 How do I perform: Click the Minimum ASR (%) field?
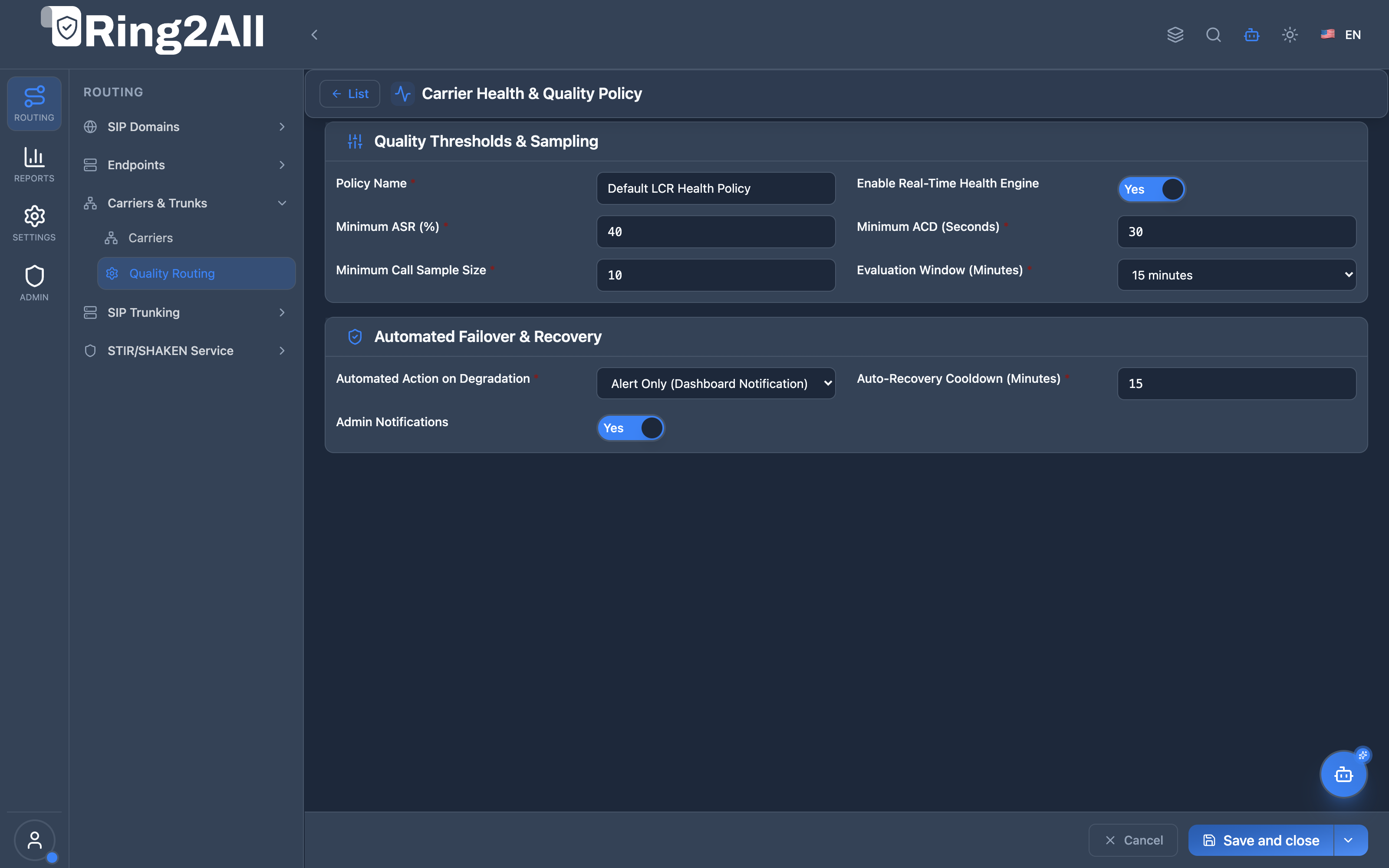click(716, 232)
